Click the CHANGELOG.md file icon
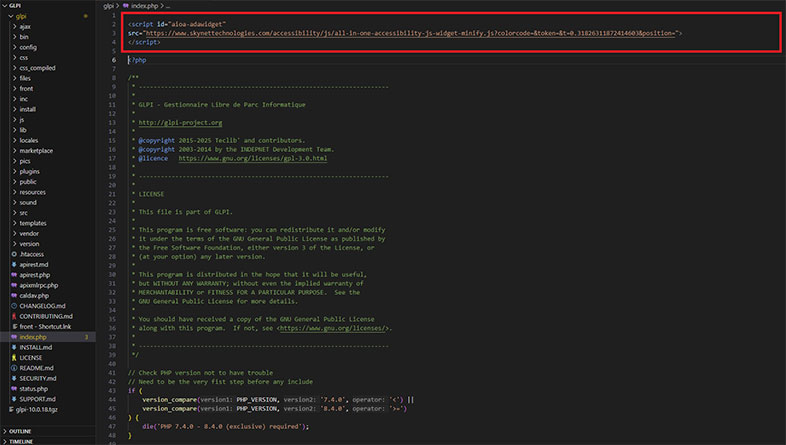This screenshot has height=445, width=786. point(14,306)
